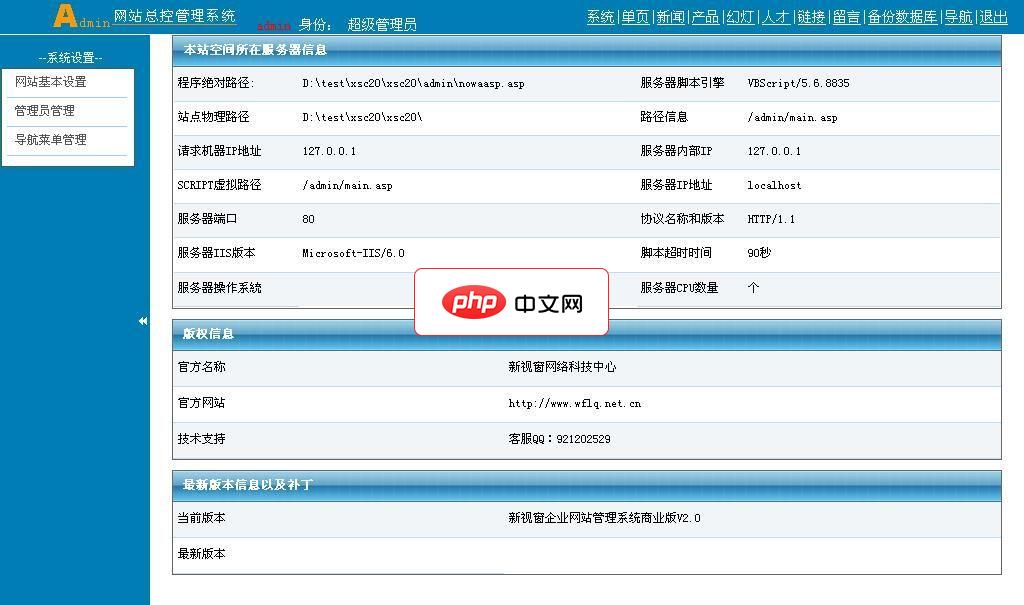Viewport: 1024px width, 605px height.
Task: Open the 系统 menu
Action: click(600, 17)
